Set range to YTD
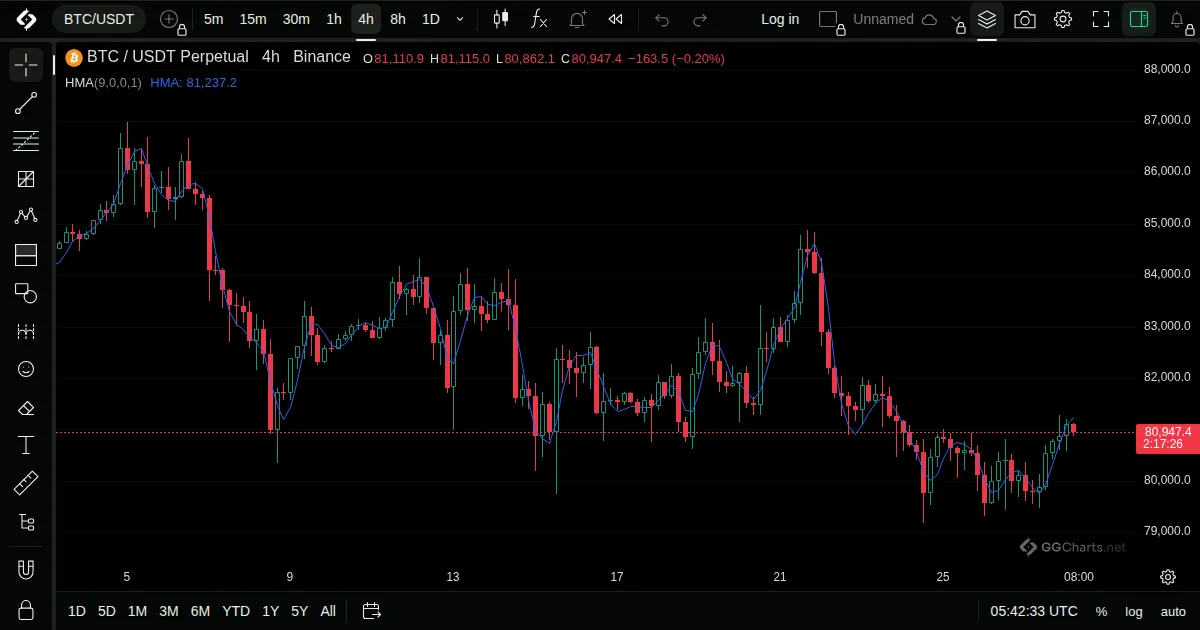 tap(236, 611)
